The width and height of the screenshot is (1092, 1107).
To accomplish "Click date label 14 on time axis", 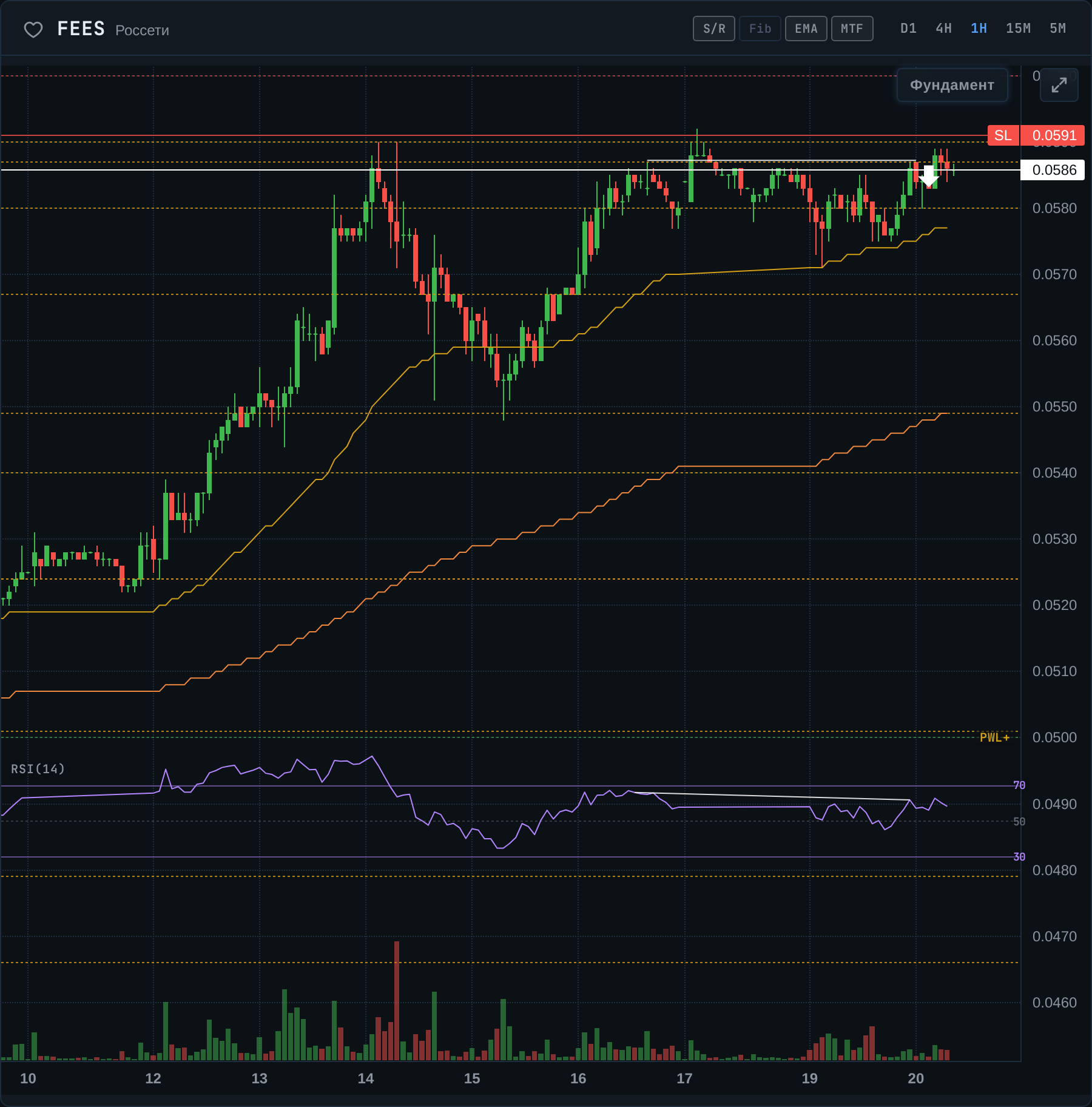I will [366, 1078].
